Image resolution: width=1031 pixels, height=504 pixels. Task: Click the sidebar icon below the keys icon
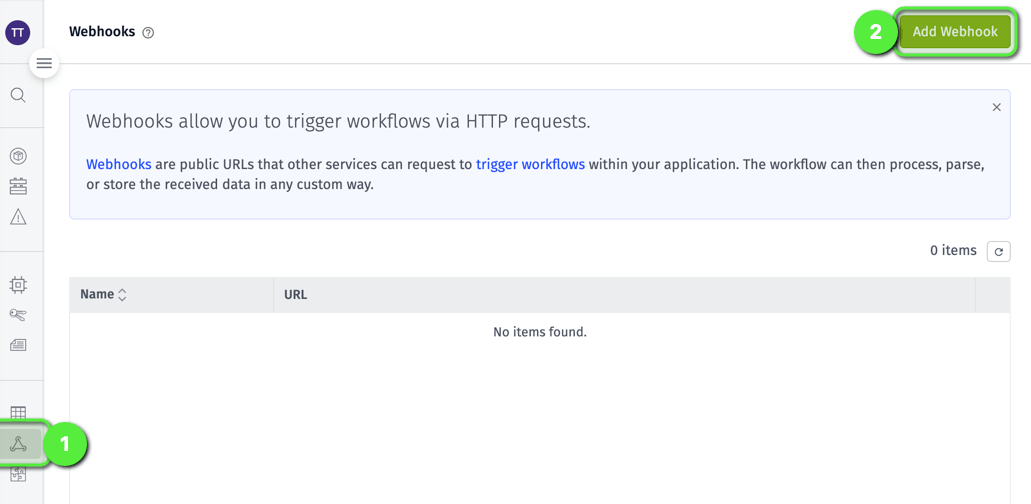[x=18, y=345]
